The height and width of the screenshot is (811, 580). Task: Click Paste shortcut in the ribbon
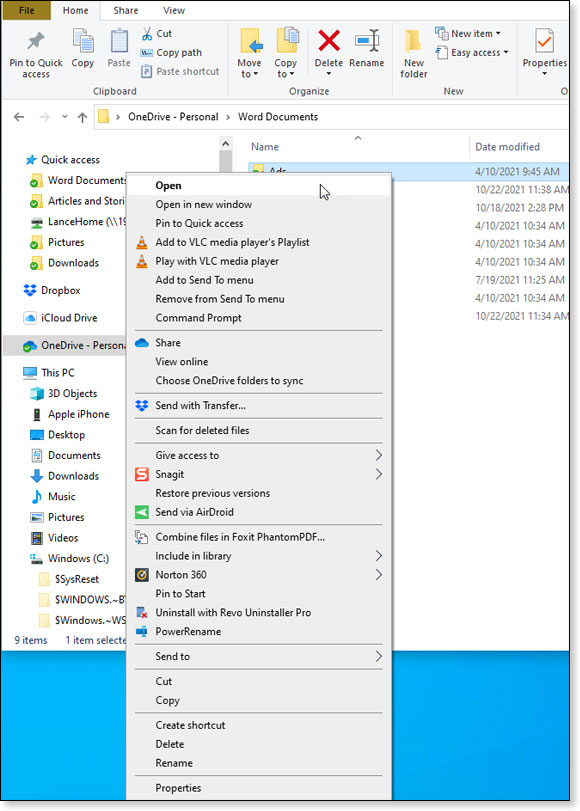pyautogui.click(x=181, y=71)
